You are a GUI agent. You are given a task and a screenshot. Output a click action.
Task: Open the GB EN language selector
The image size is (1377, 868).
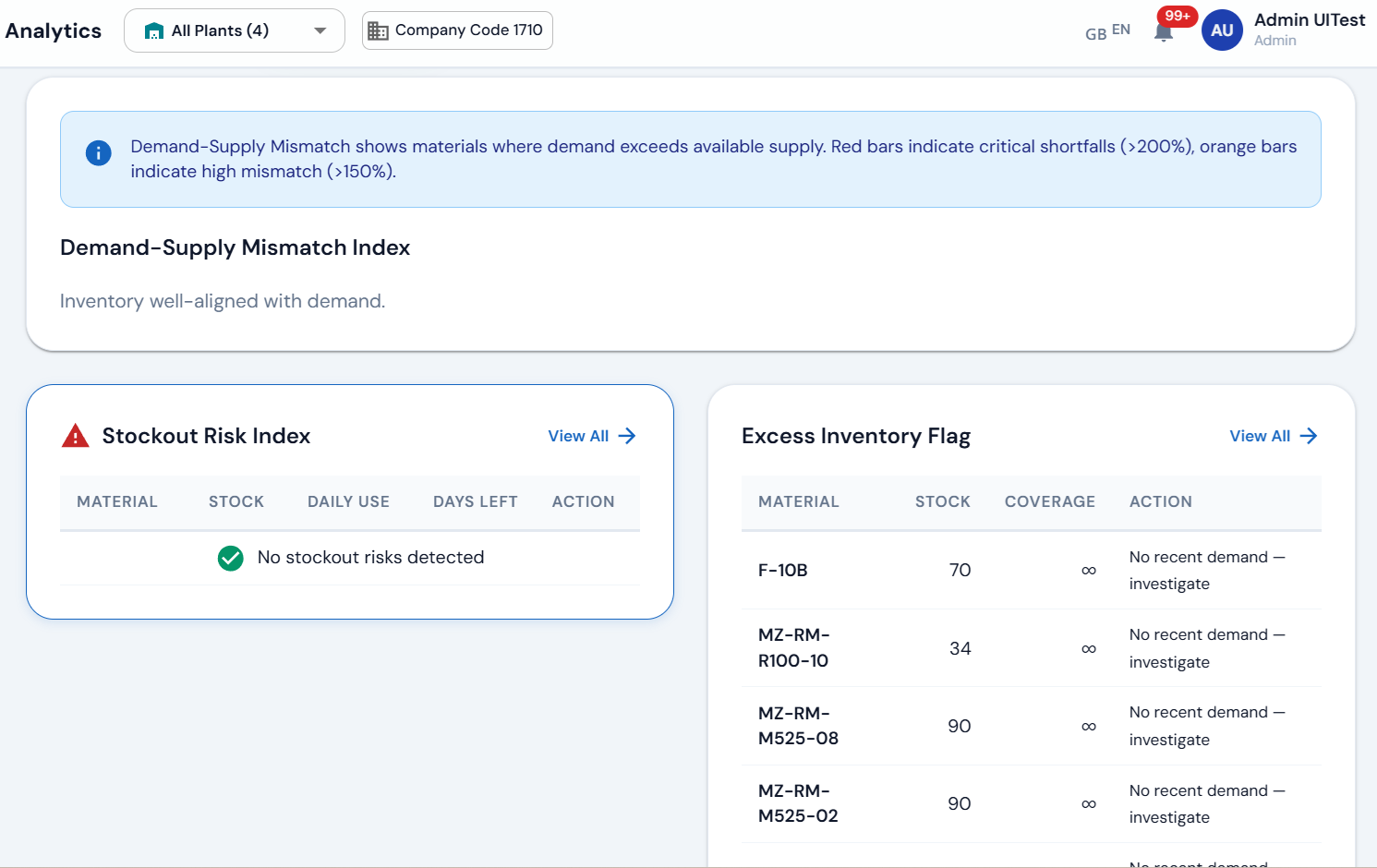point(1107,31)
